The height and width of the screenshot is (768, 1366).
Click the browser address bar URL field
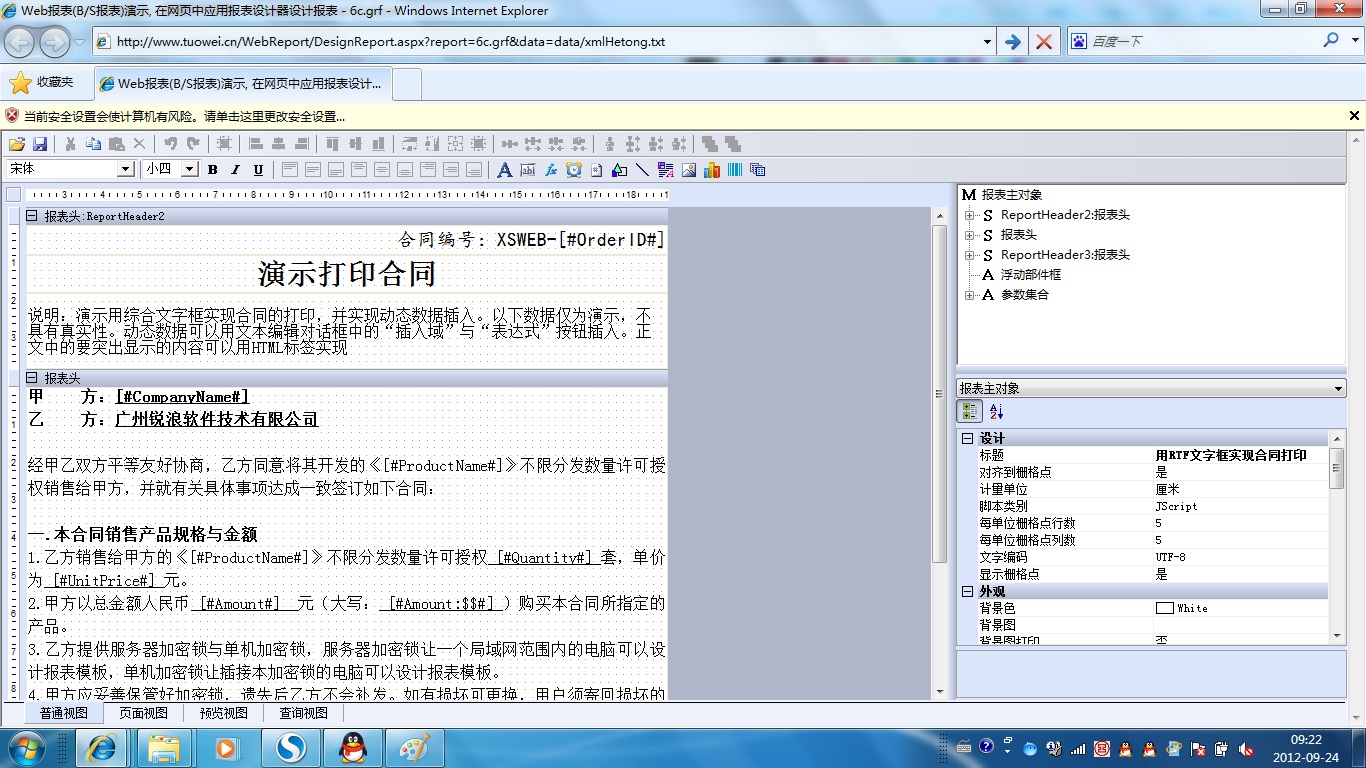coord(540,42)
